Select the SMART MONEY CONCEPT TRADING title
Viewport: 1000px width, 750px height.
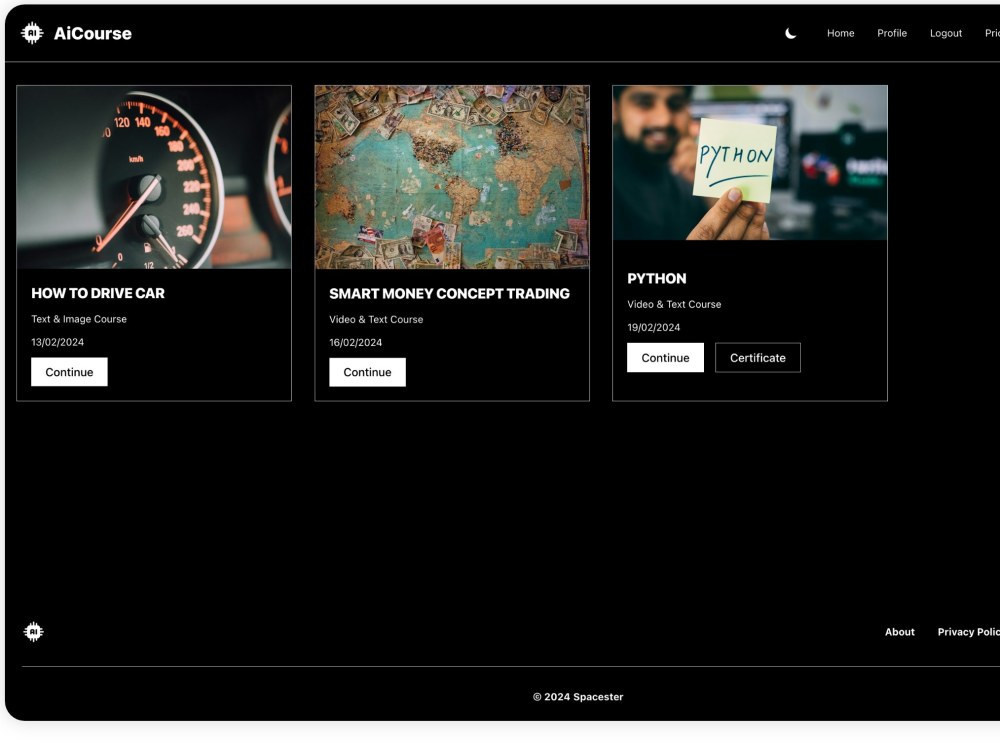tap(450, 293)
